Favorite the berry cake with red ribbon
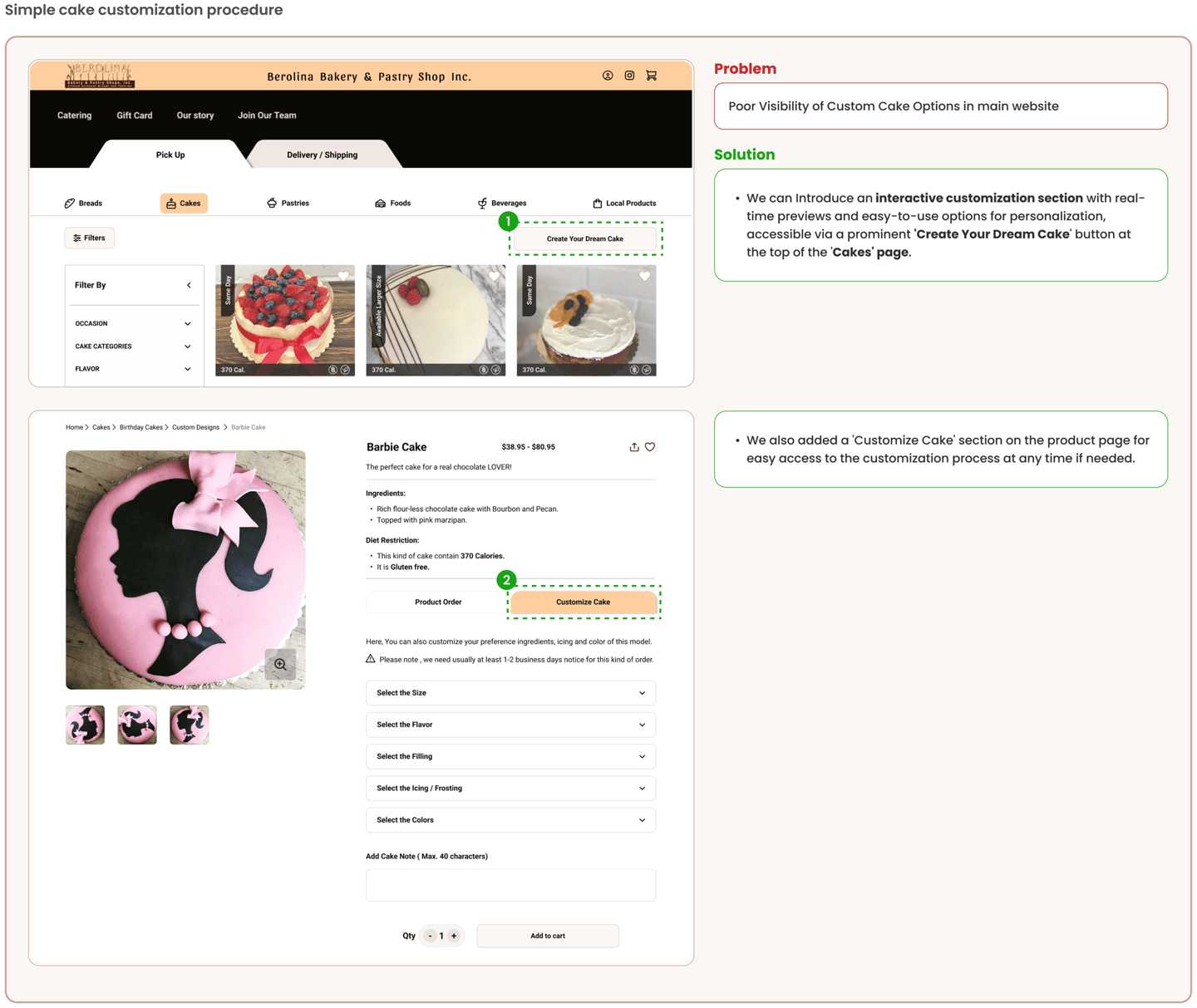This screenshot has width=1197, height=1008. pyautogui.click(x=343, y=276)
